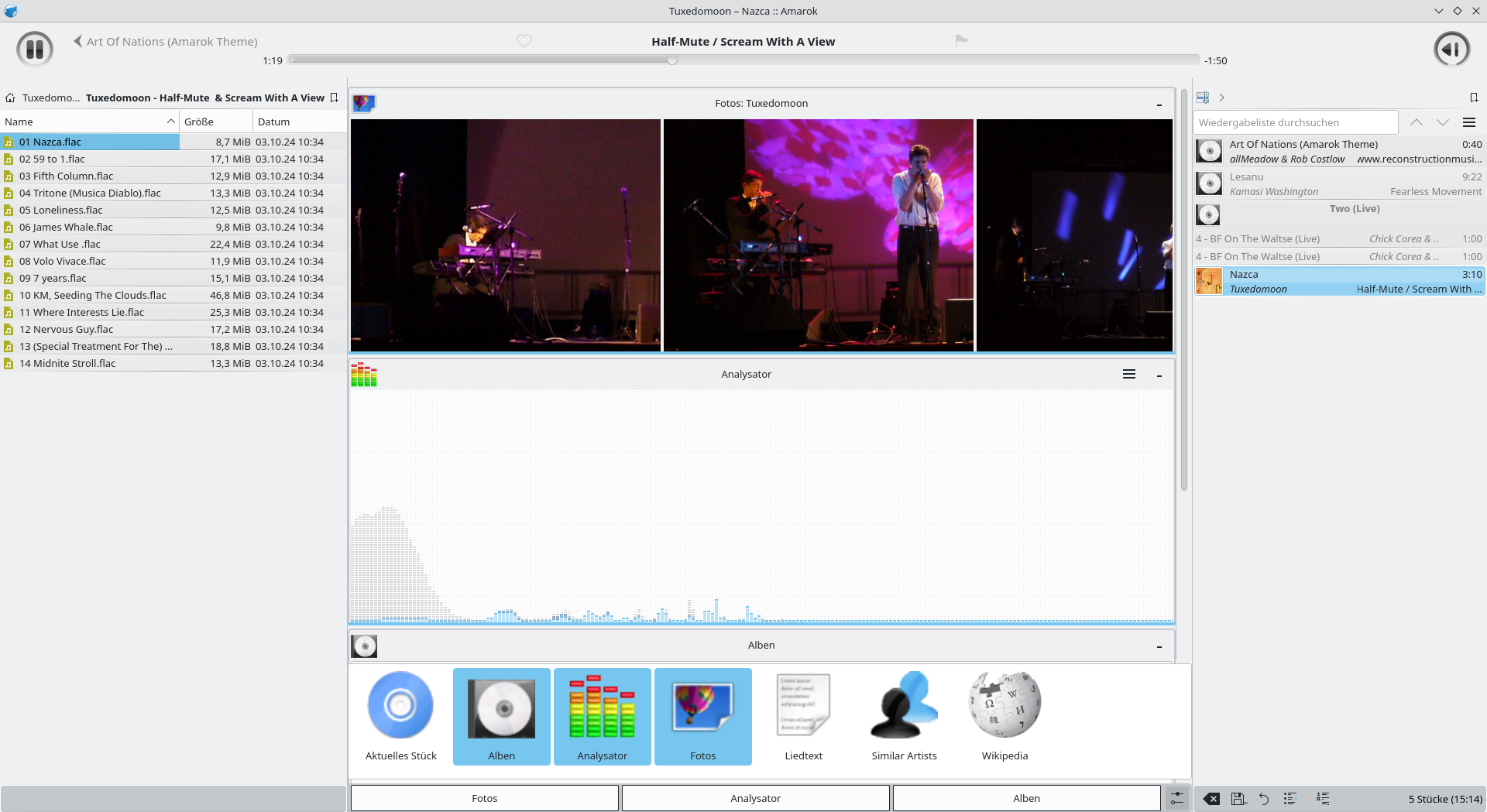1487x812 pixels.
Task: Click the flag bookmark icon beside track title
Action: 962,41
